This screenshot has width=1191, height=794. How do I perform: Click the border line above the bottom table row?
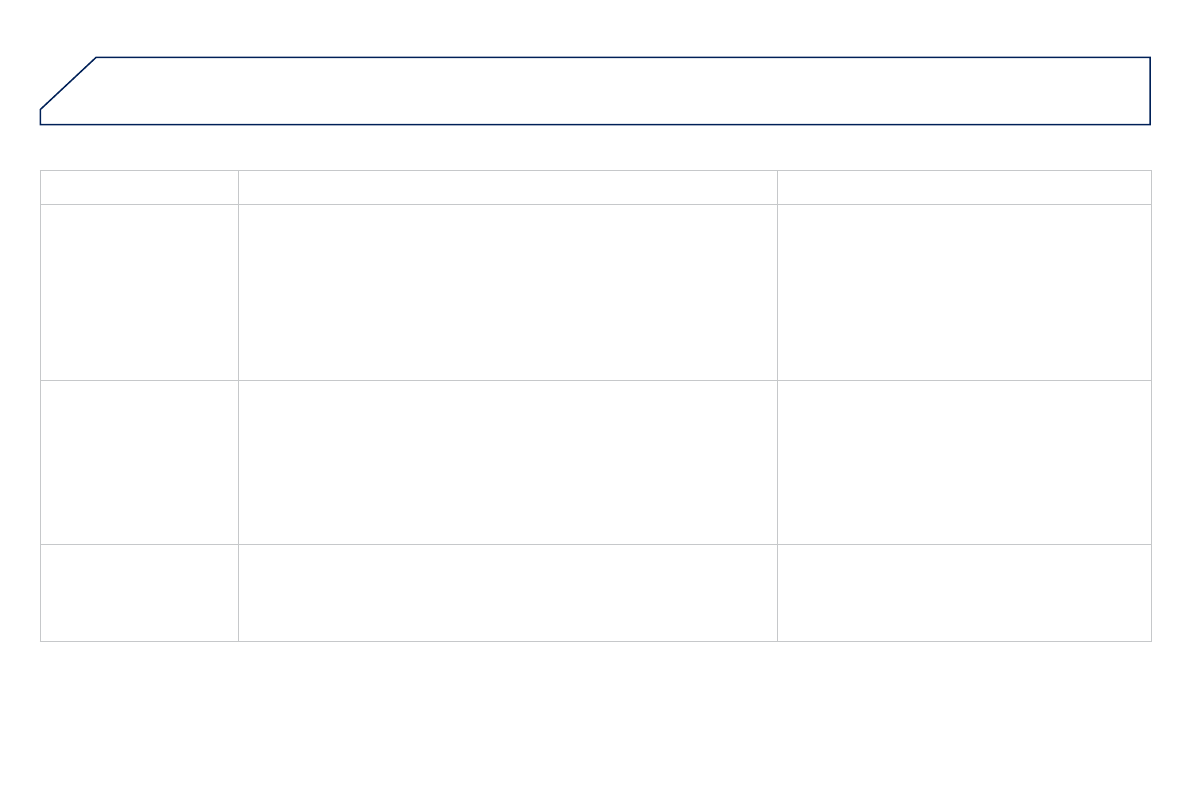pos(600,544)
